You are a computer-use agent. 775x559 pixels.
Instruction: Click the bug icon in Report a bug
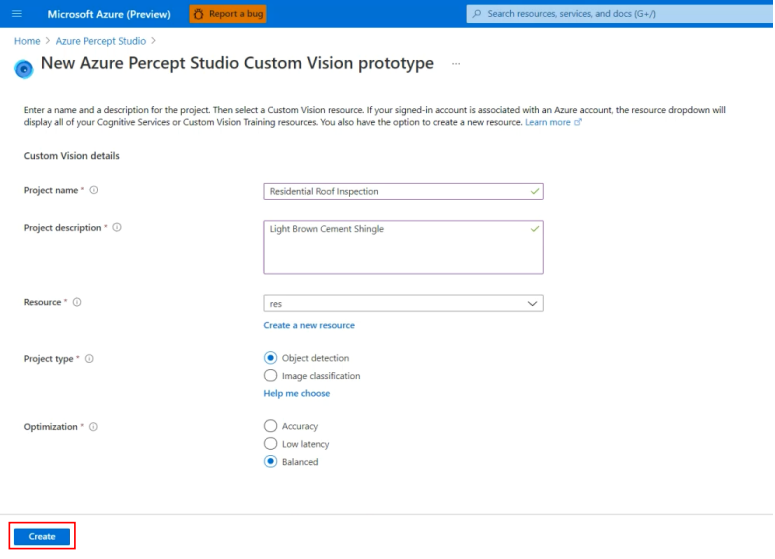coord(199,14)
